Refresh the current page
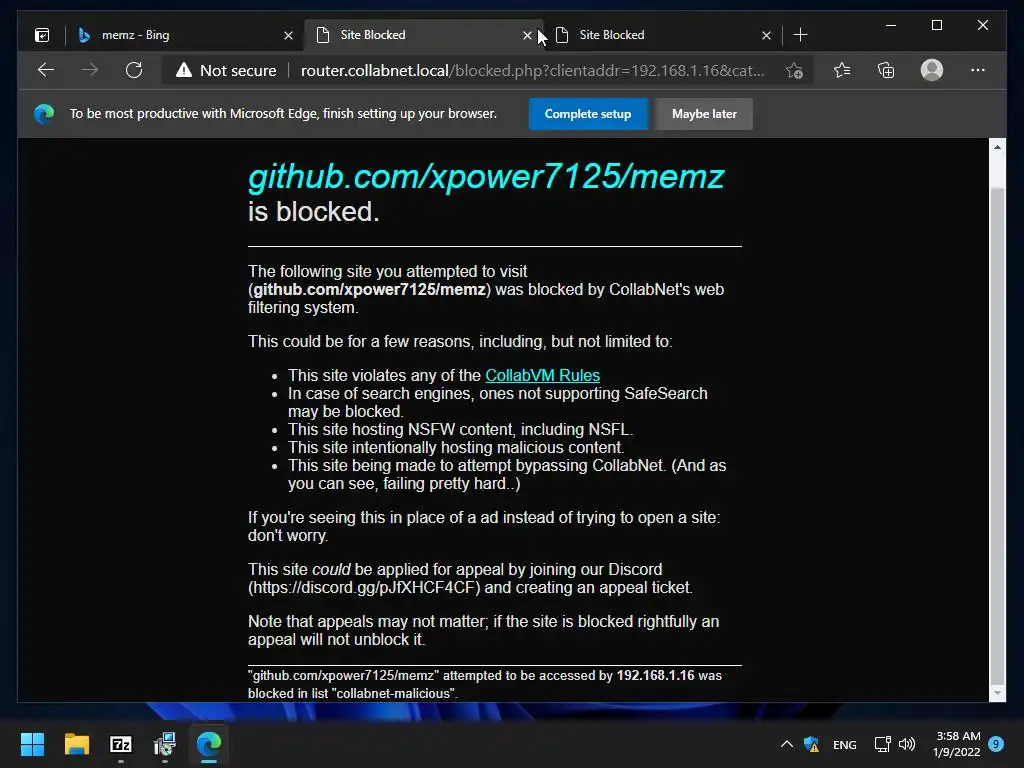 click(x=134, y=70)
